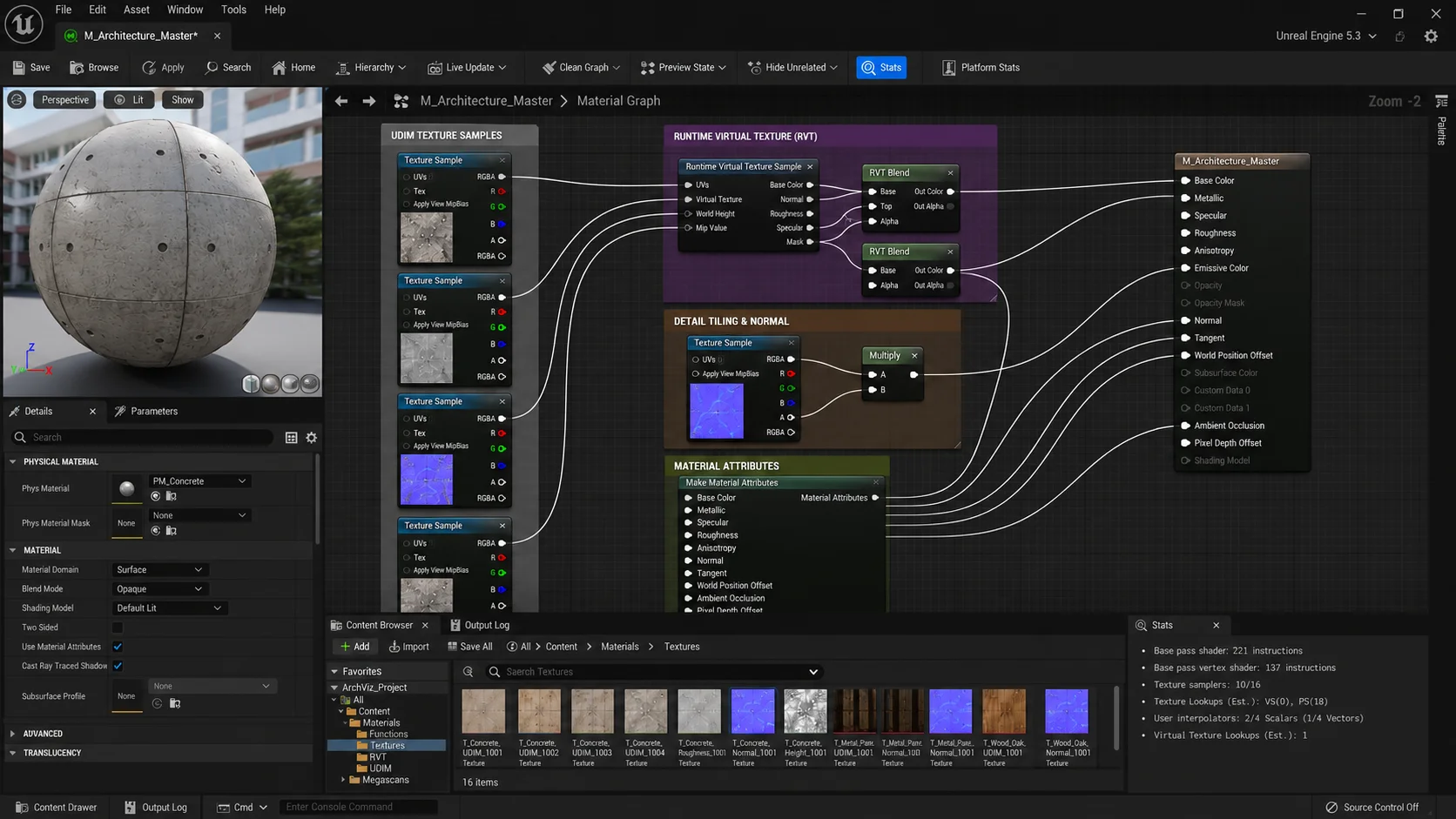The width and height of the screenshot is (1456, 819).
Task: Open the editor settings gear at top right
Action: point(1431,36)
